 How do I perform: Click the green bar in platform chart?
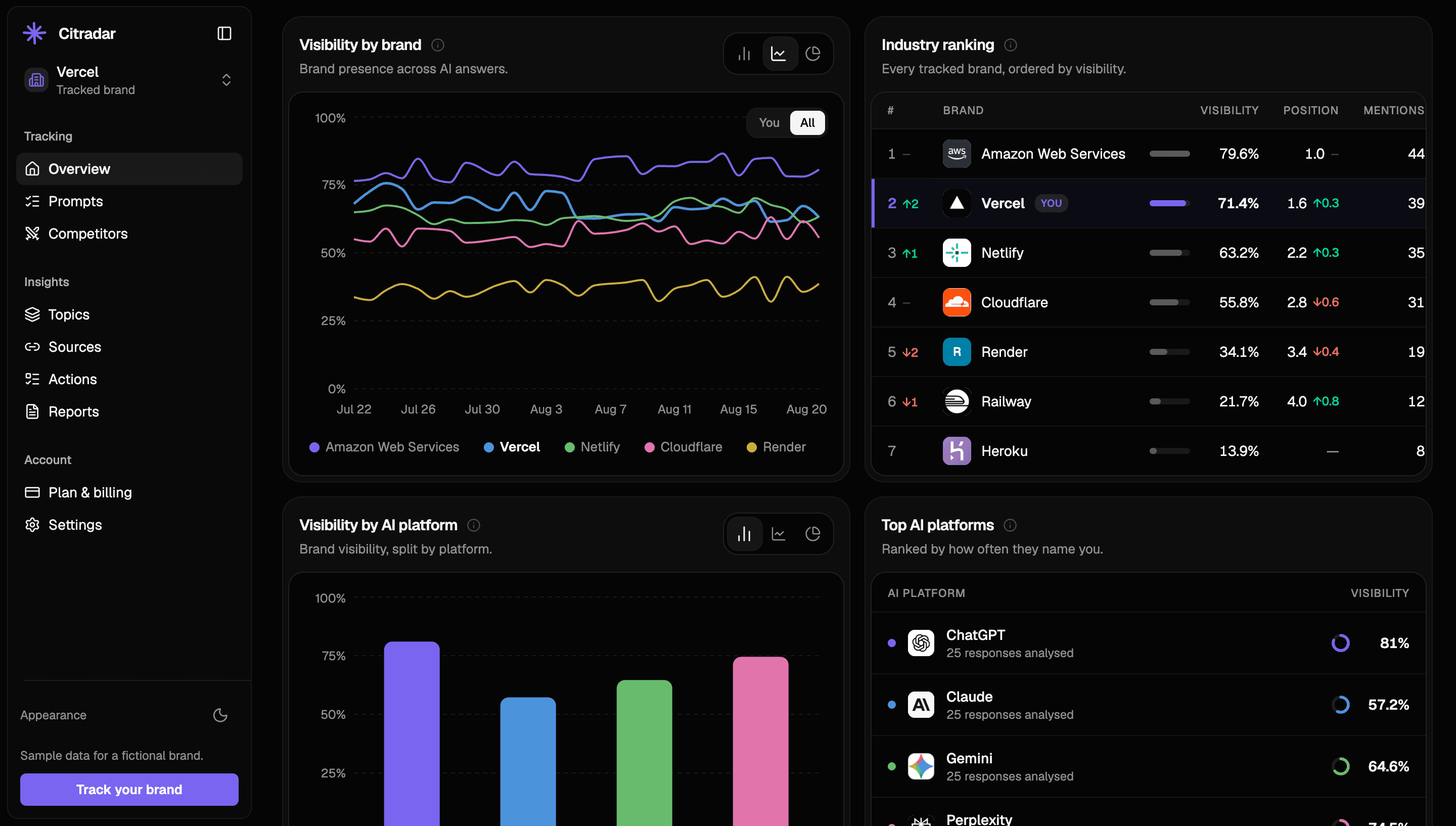(x=645, y=753)
